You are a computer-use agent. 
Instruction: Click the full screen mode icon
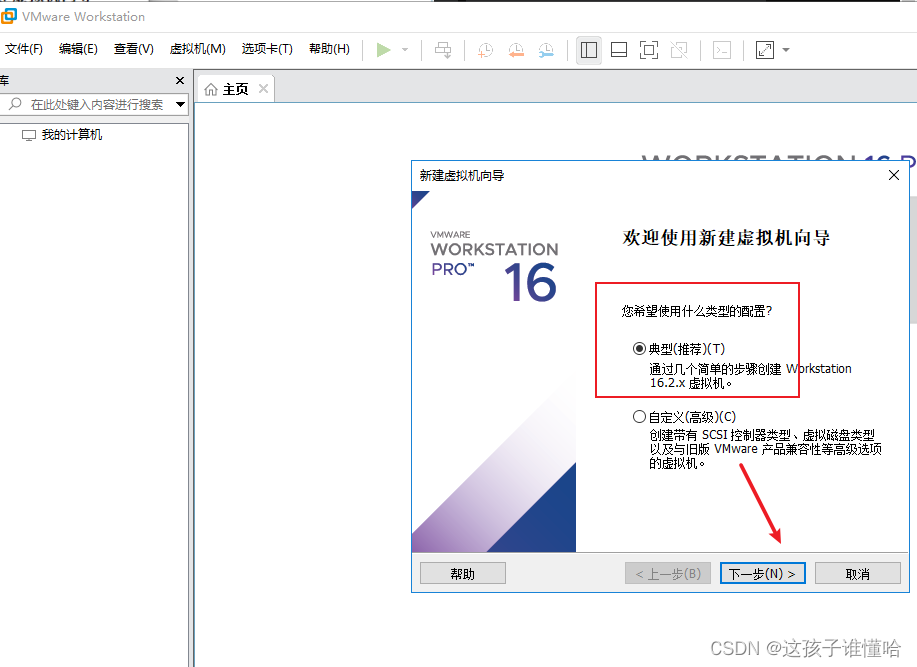649,50
